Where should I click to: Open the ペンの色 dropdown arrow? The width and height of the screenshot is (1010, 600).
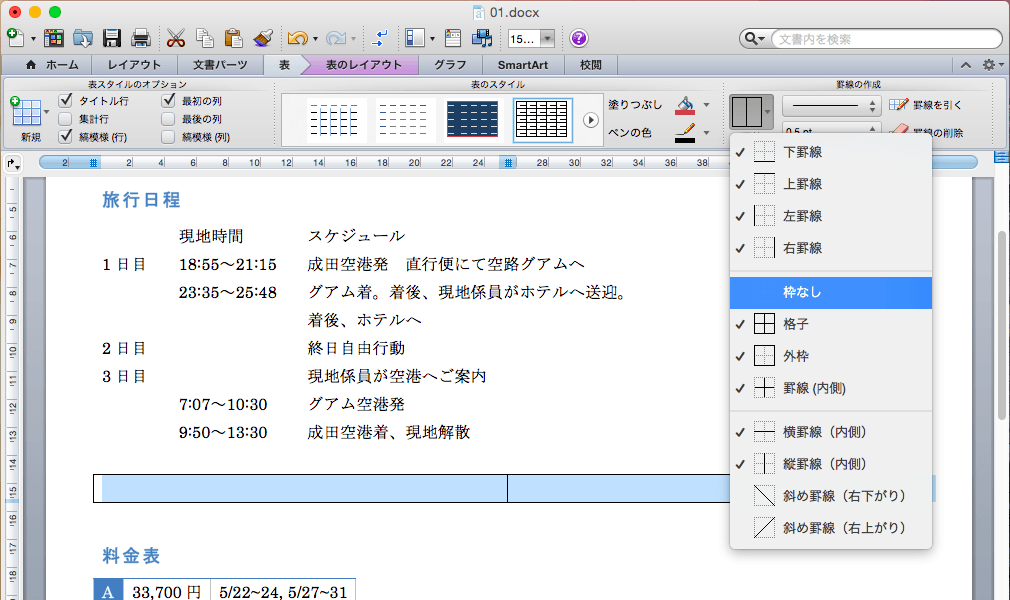click(706, 133)
